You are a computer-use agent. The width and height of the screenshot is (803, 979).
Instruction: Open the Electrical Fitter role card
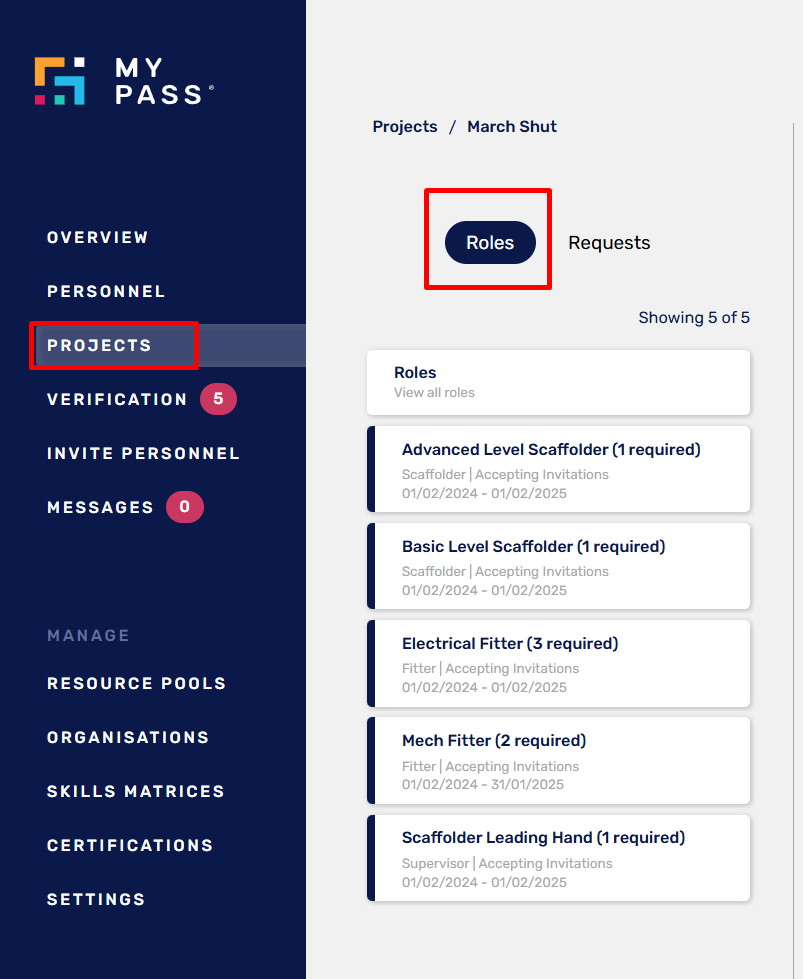pos(558,664)
